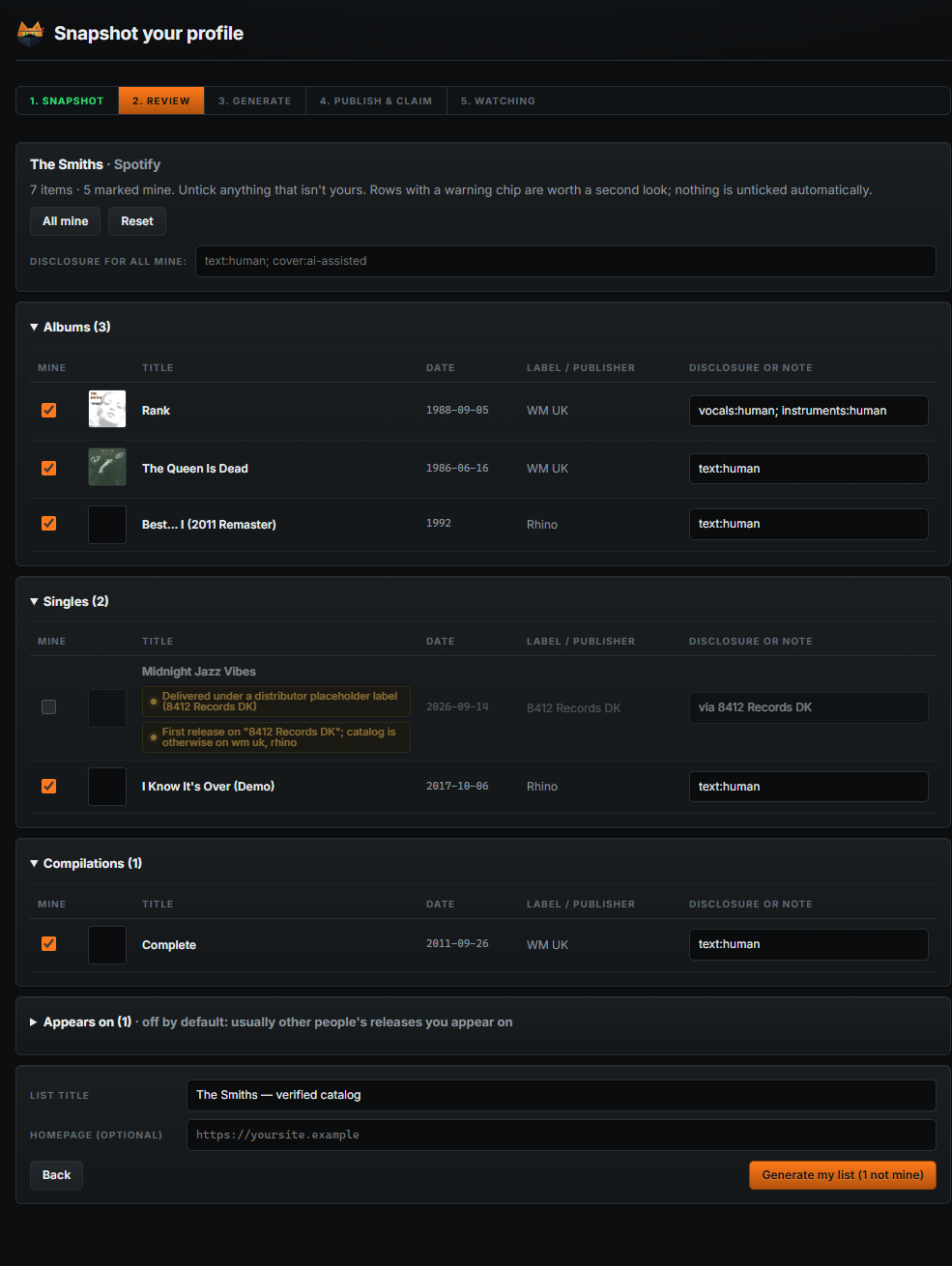Untick Best... I (2011 Remaster) checkbox
The image size is (952, 1266).
tap(48, 523)
